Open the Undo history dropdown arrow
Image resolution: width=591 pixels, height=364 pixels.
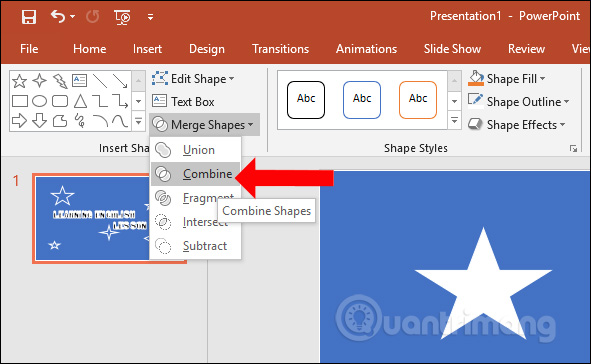[x=72, y=17]
